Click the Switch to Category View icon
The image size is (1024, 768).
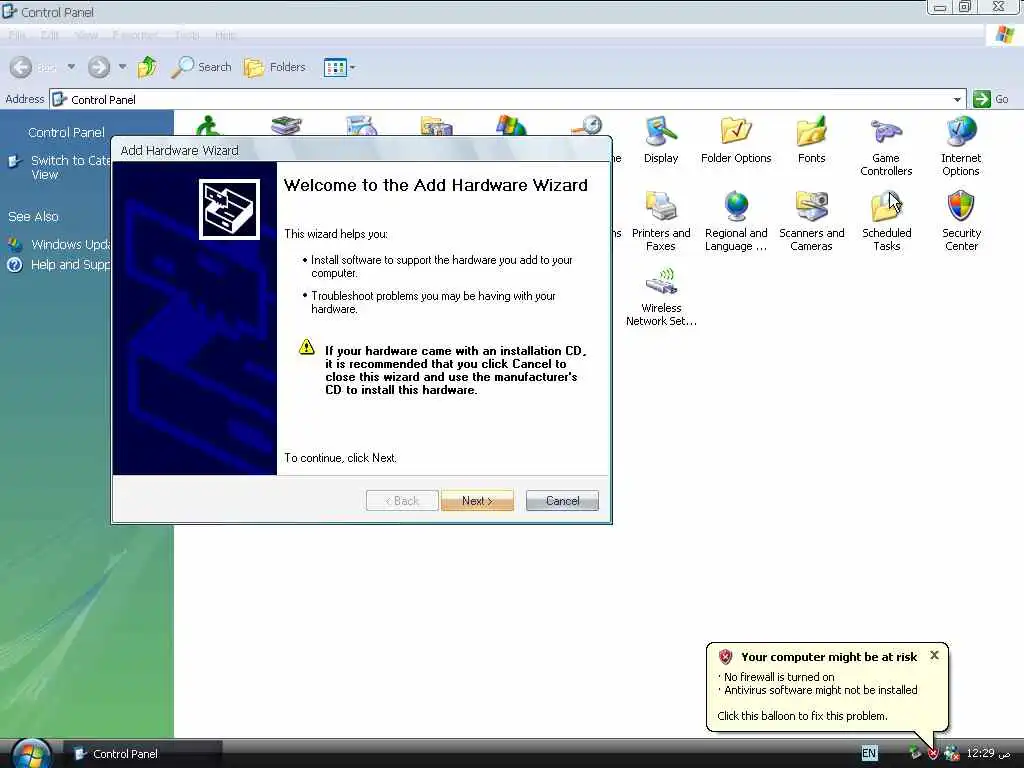click(x=14, y=161)
